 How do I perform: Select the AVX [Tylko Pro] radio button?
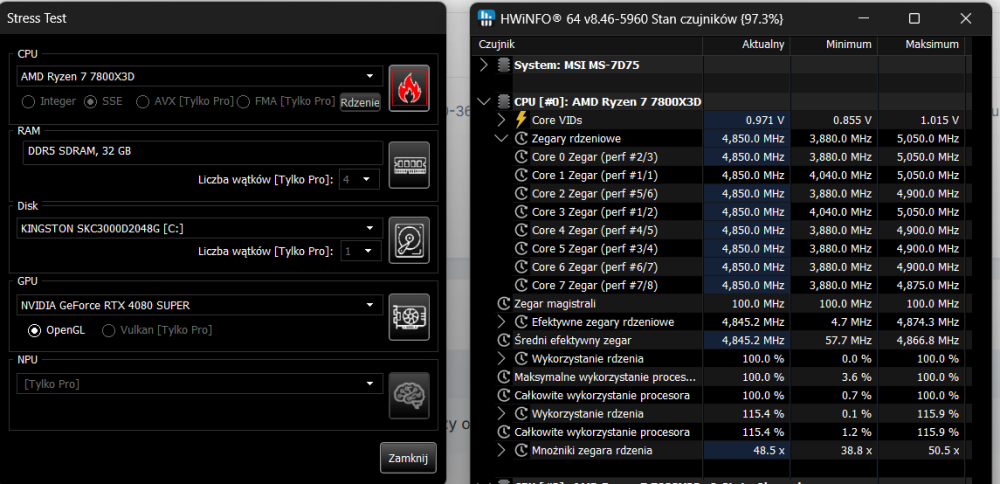[143, 101]
